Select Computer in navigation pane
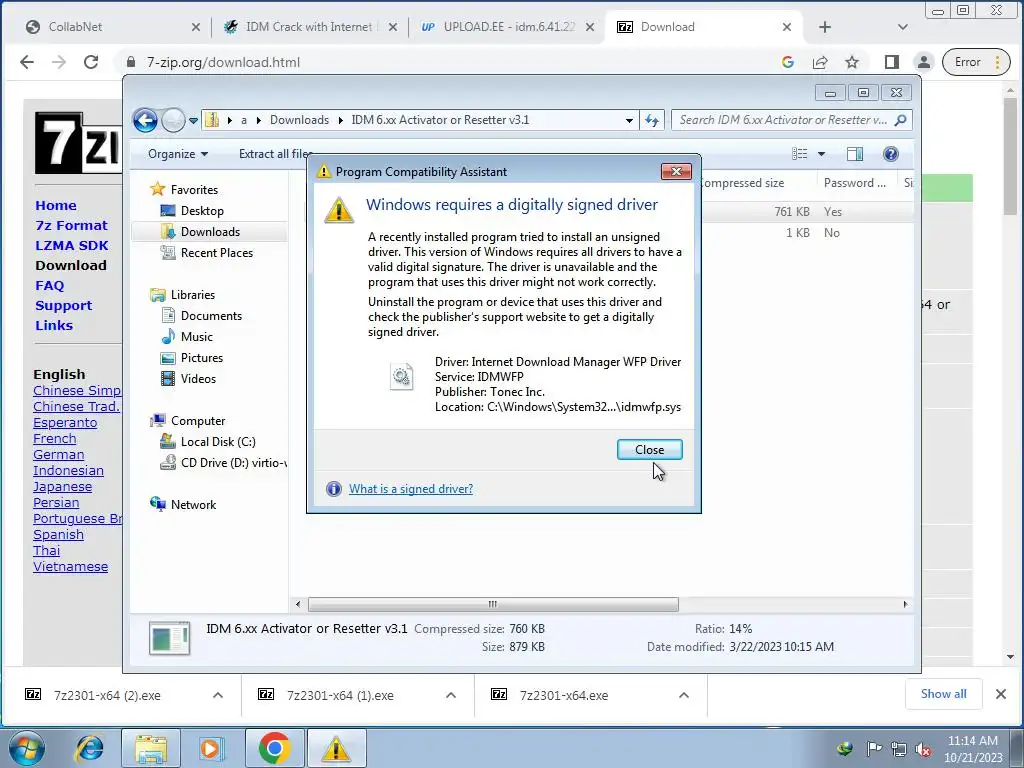Image resolution: width=1024 pixels, height=768 pixels. tap(198, 421)
